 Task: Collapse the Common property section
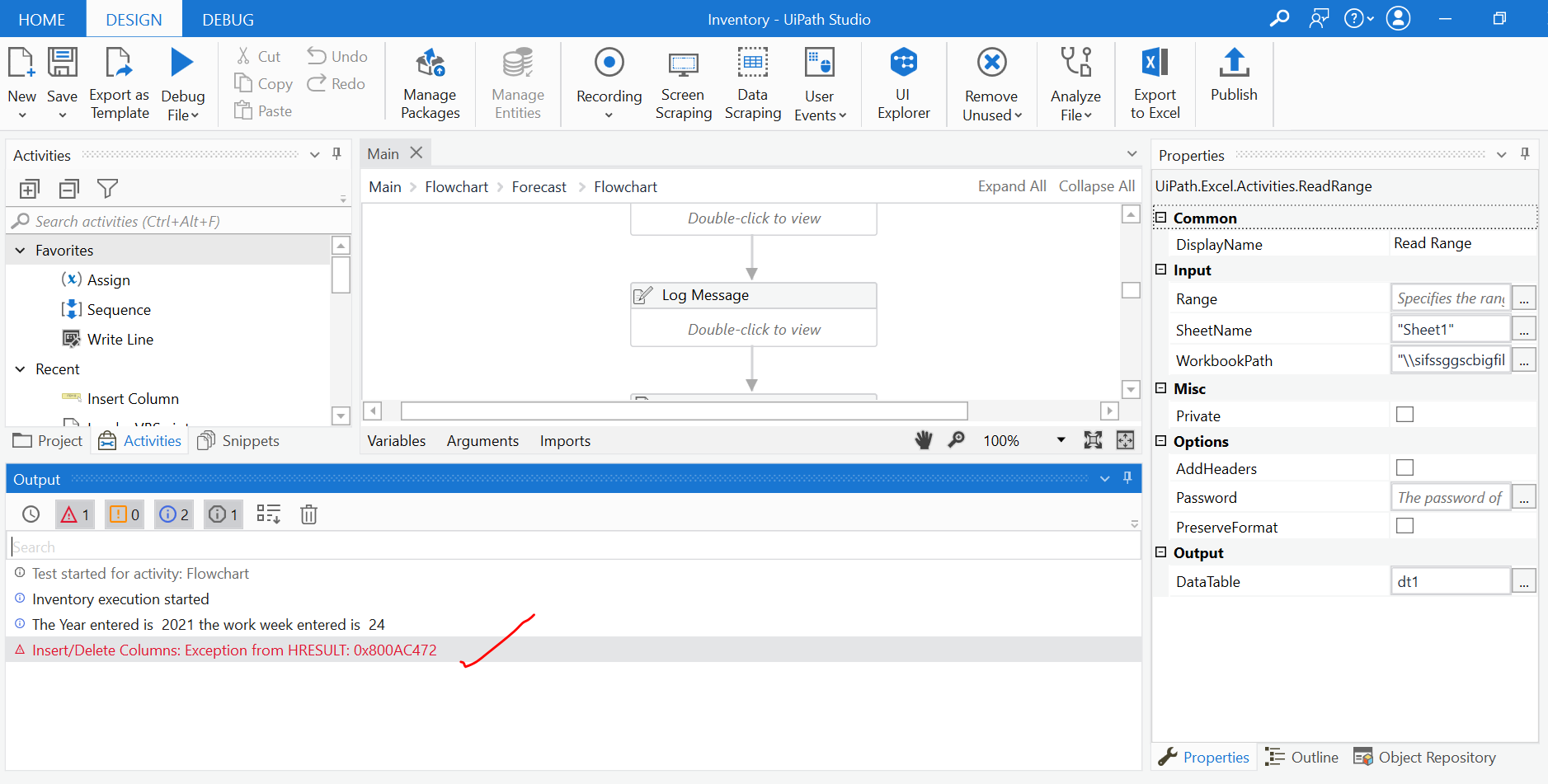[1161, 218]
